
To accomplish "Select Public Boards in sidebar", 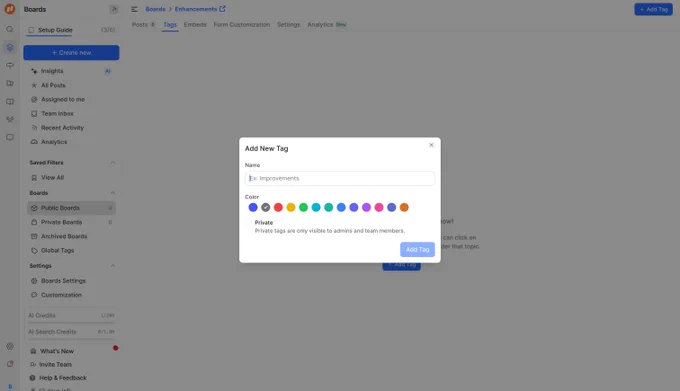I will coord(71,208).
